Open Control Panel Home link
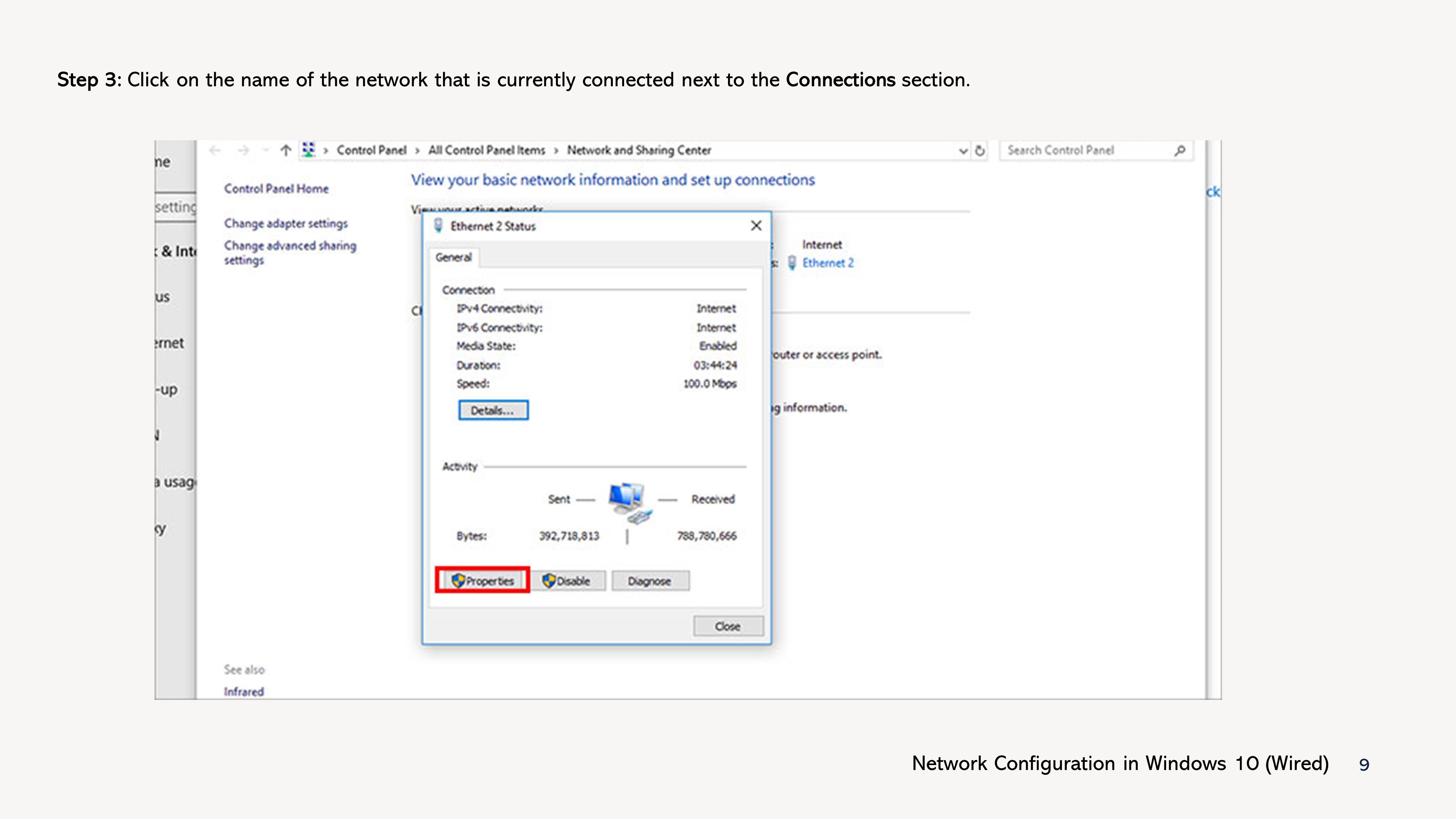This screenshot has width=1456, height=819. tap(276, 189)
